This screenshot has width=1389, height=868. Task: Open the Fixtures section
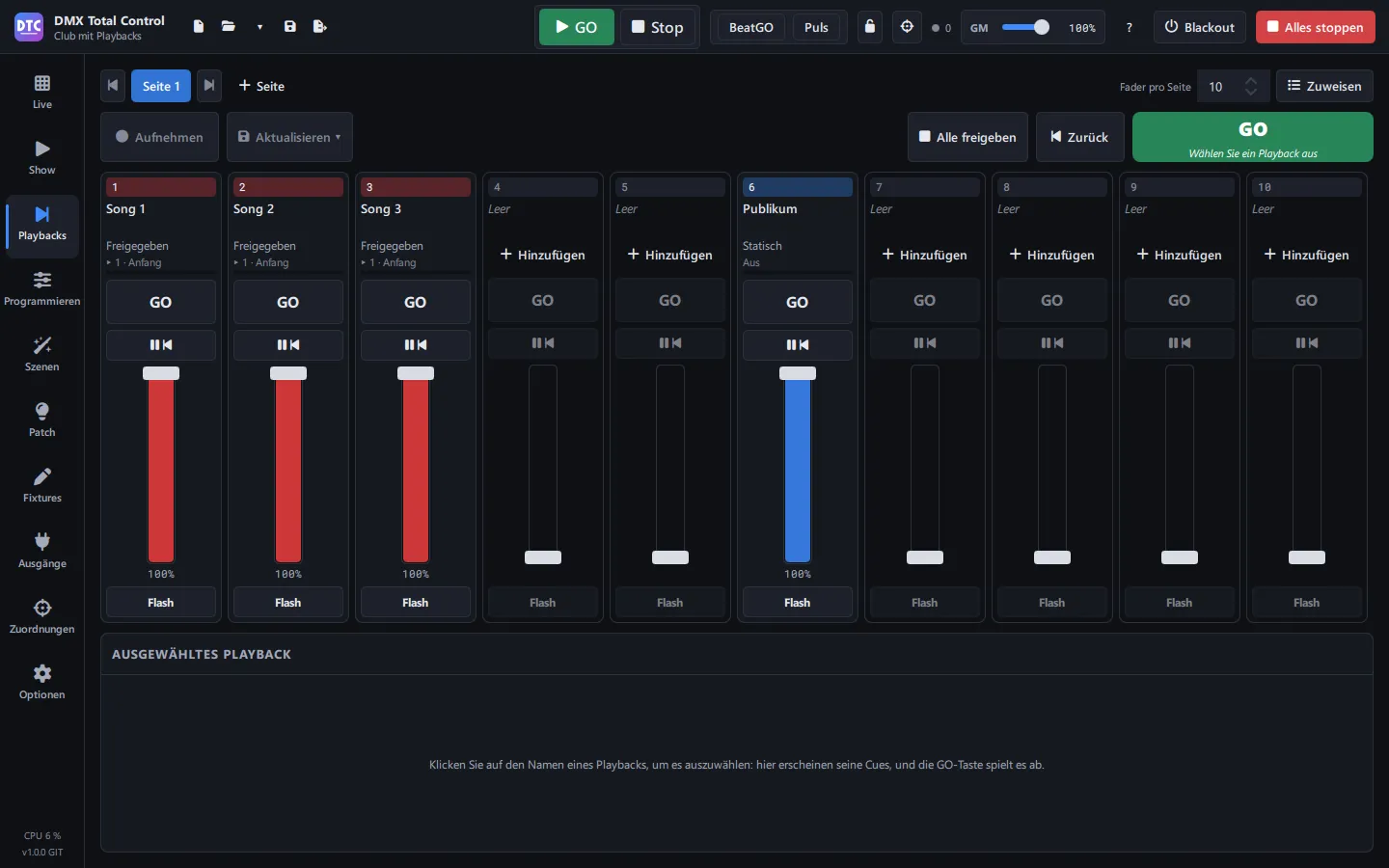(x=42, y=486)
